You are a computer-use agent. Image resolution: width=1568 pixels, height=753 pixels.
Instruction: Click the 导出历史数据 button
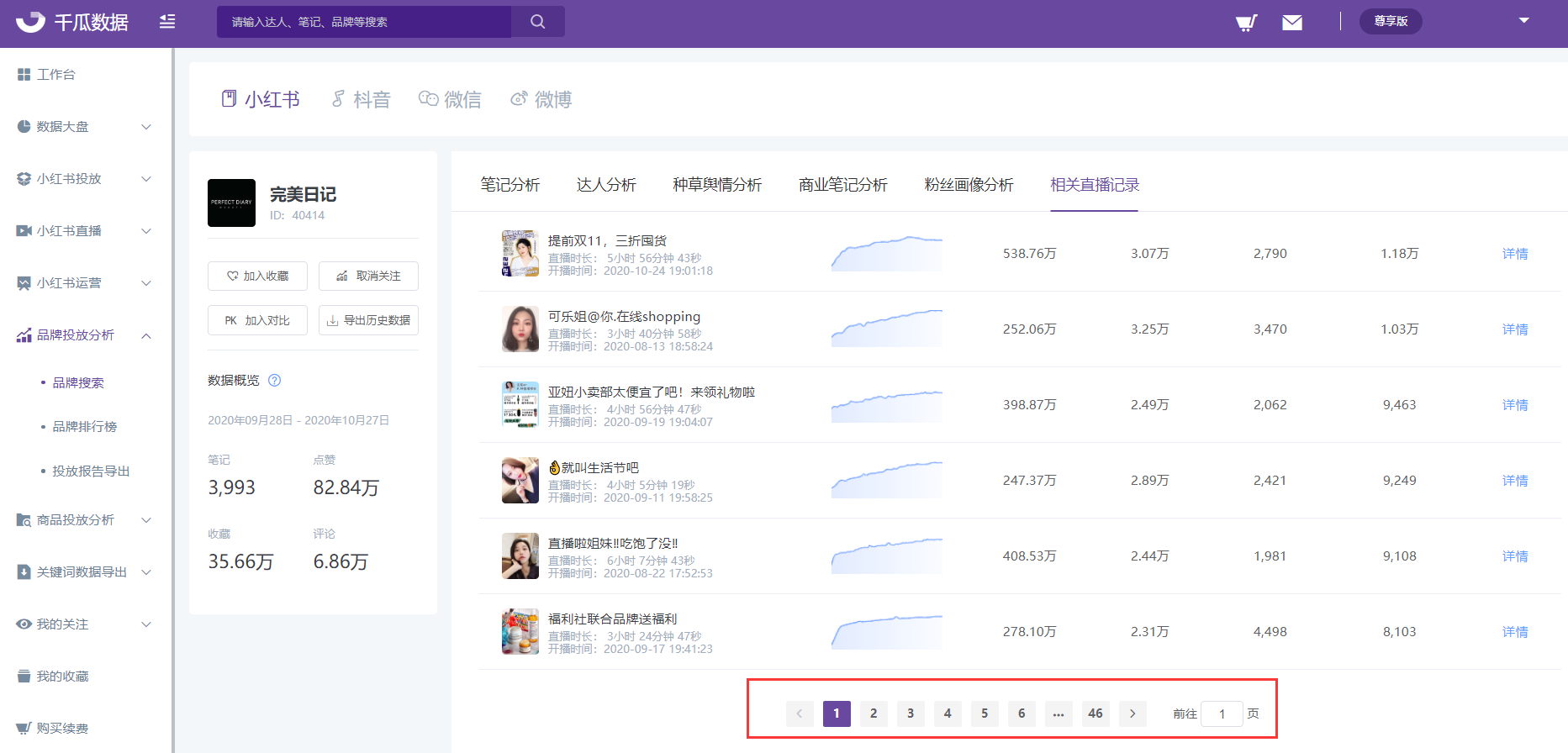click(x=368, y=320)
